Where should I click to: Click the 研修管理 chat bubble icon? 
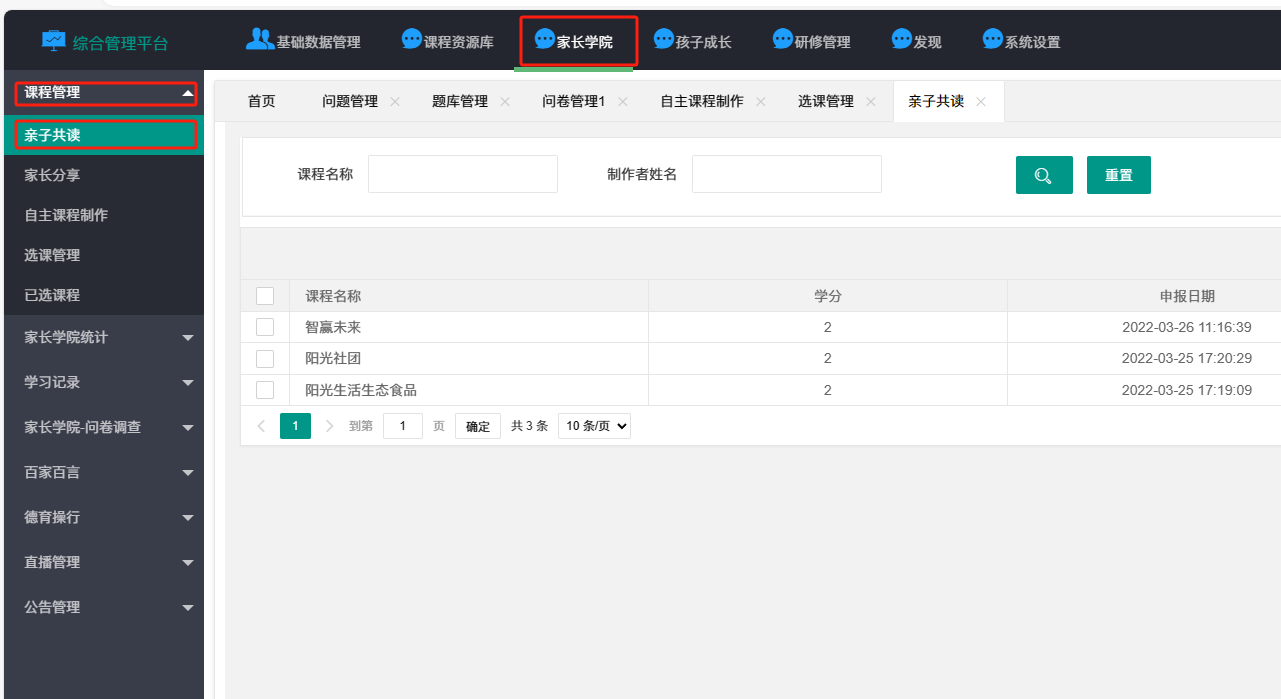783,39
